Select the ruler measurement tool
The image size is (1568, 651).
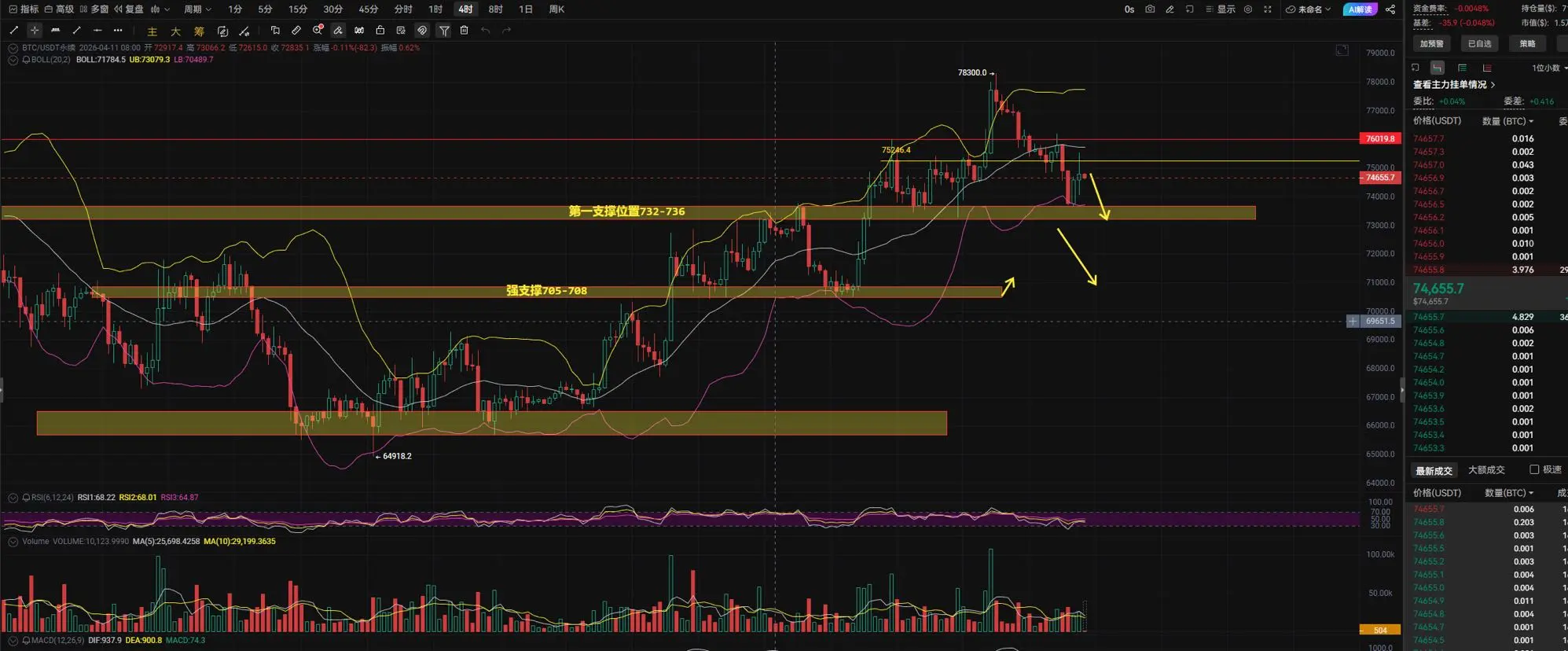click(296, 31)
